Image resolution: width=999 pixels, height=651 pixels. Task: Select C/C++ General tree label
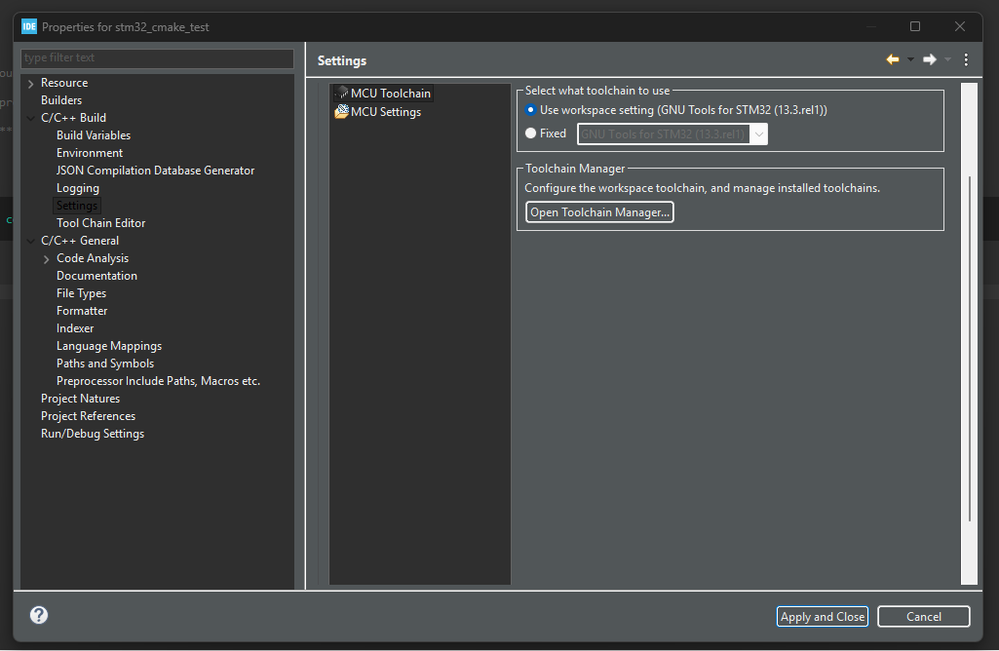click(80, 241)
